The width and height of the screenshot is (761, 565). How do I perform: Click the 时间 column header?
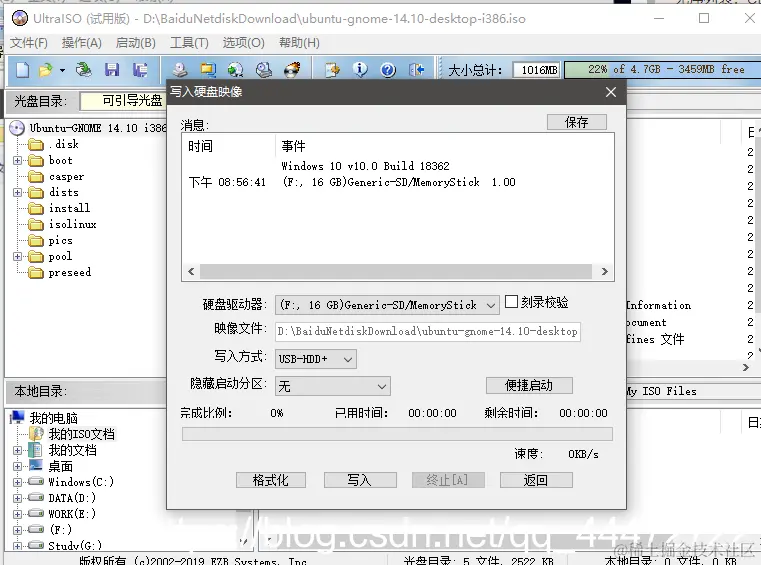point(200,146)
